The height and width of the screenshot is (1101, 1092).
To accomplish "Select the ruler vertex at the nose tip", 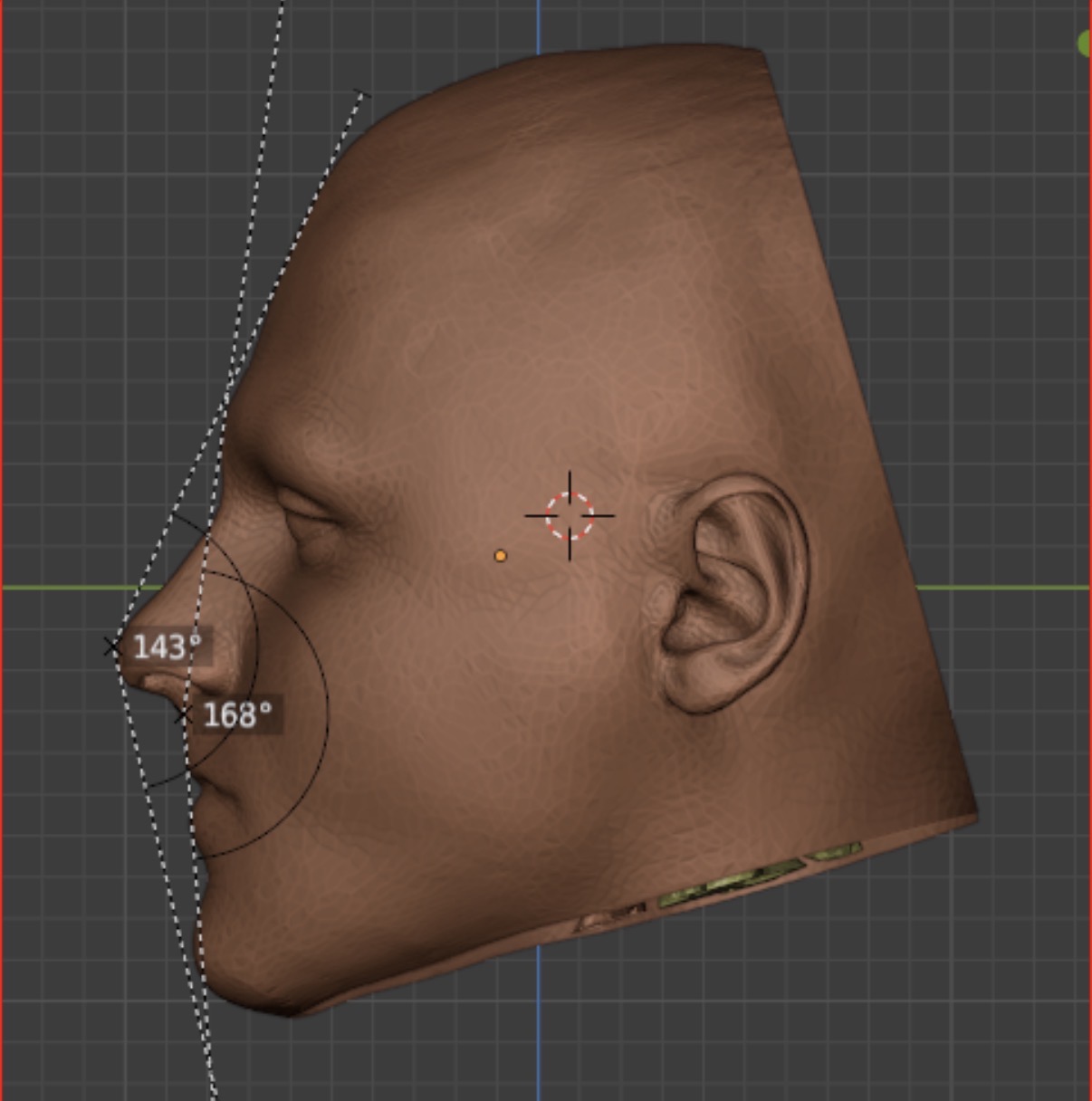I will [x=111, y=647].
